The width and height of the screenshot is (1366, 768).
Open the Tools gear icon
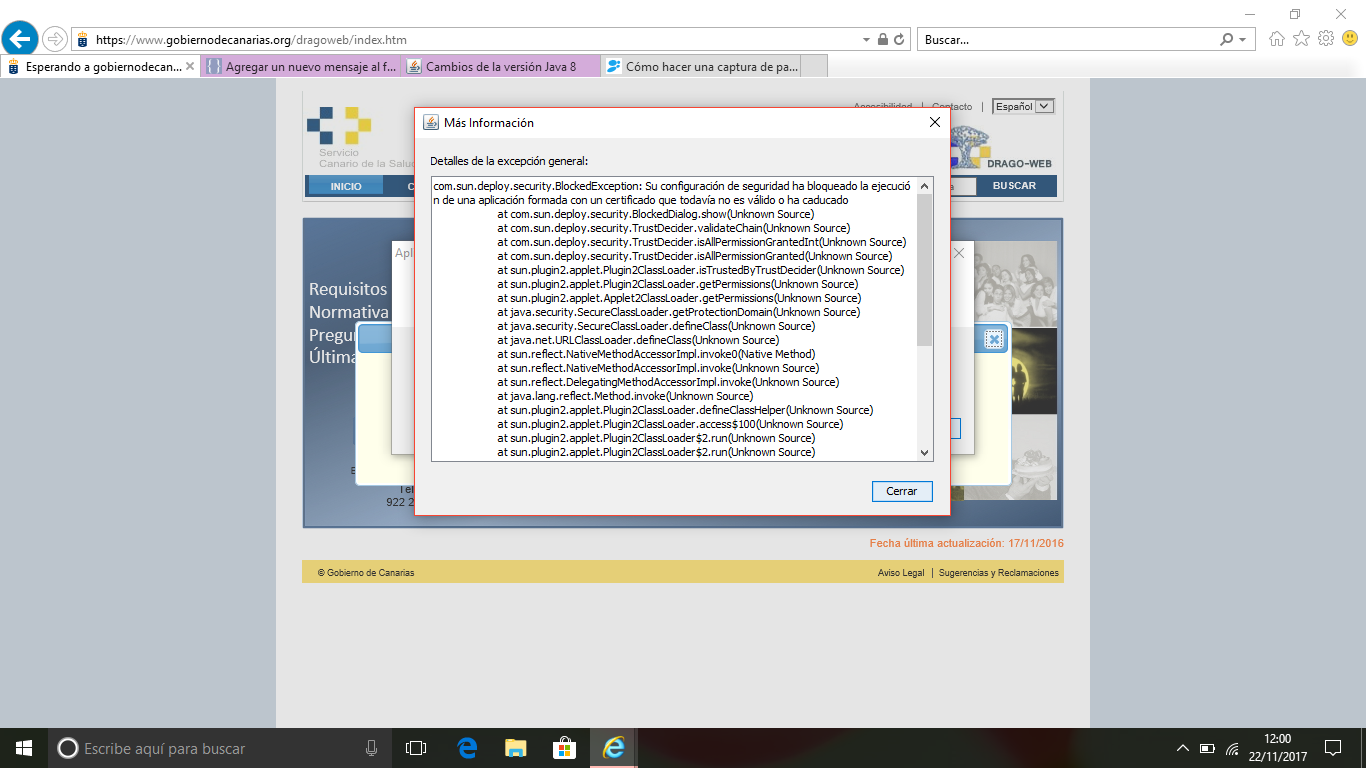coord(1325,39)
